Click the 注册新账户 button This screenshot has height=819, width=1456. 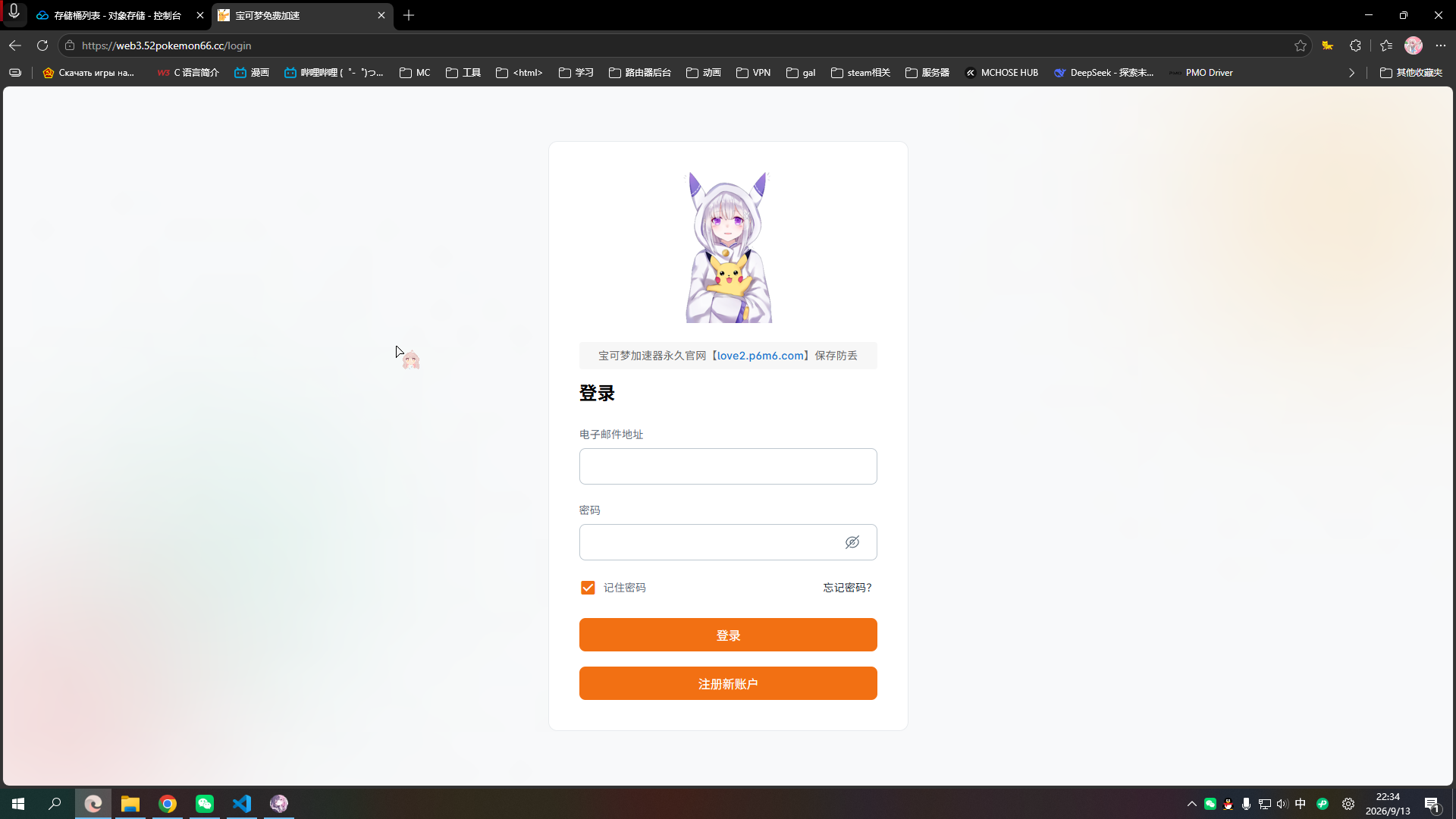tap(728, 683)
